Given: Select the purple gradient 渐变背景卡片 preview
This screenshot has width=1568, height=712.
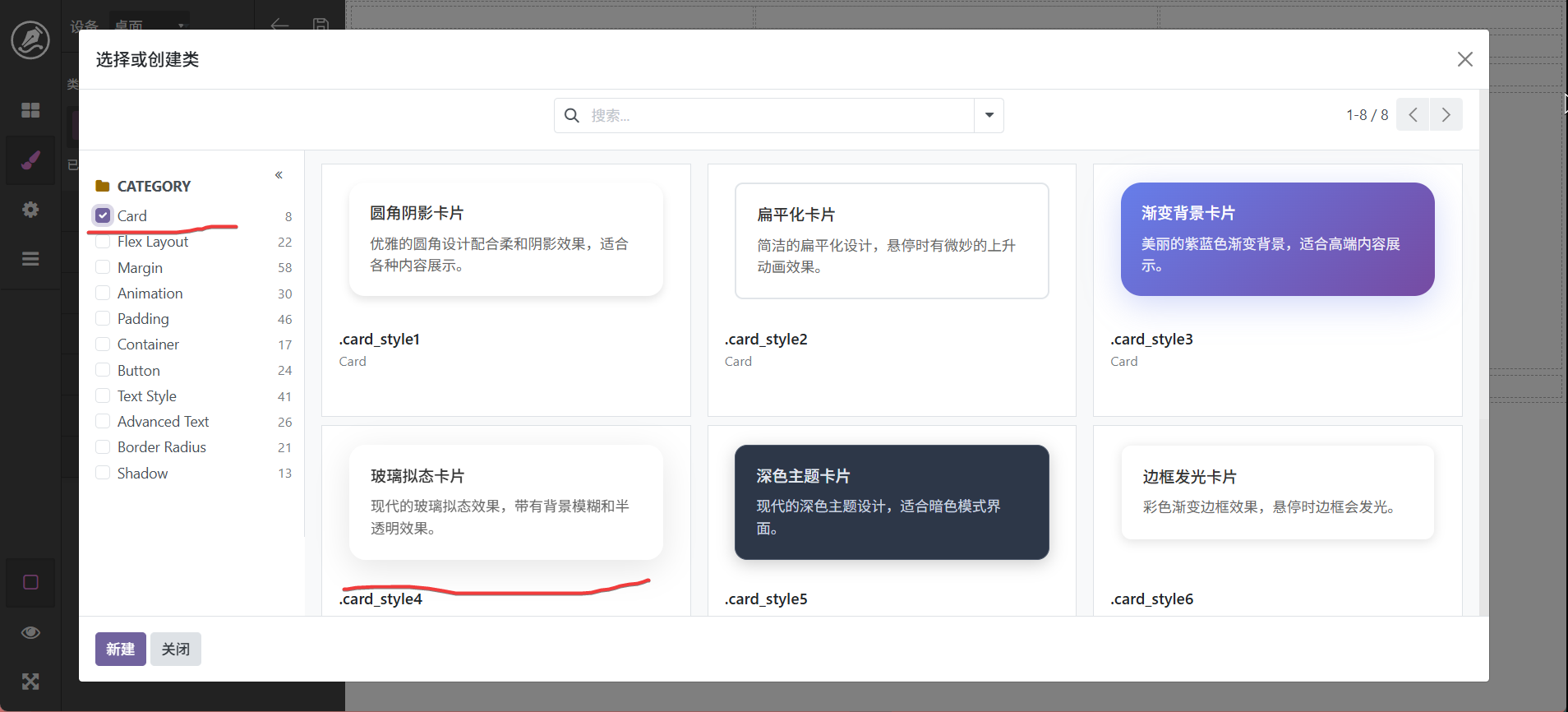Looking at the screenshot, I should click(x=1277, y=239).
